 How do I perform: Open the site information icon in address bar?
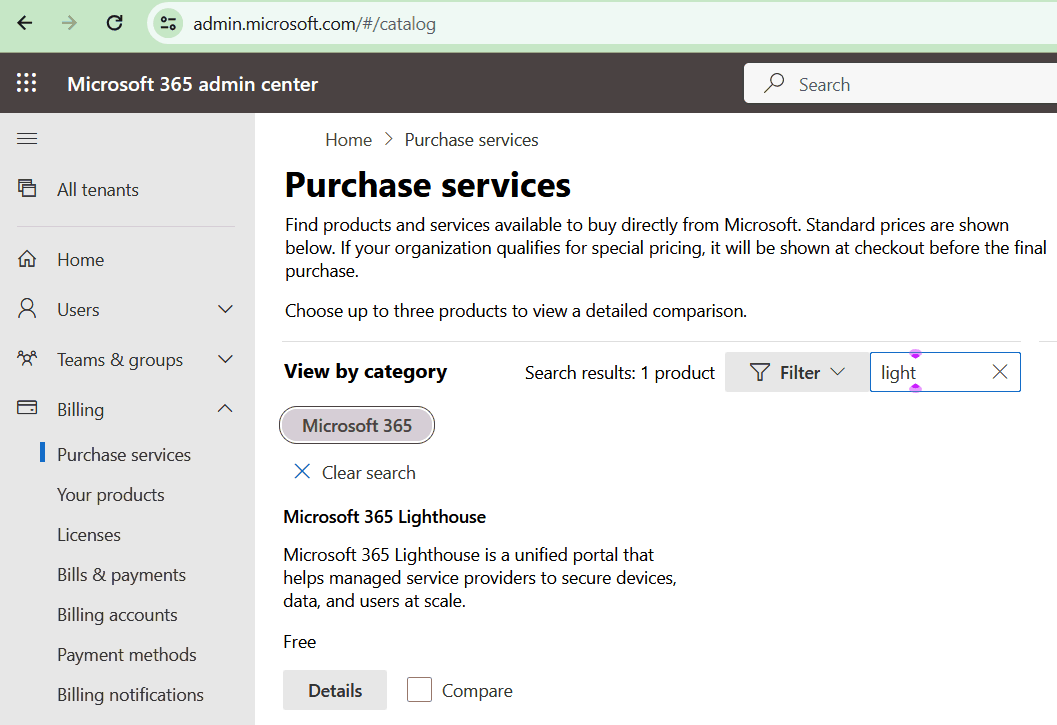pyautogui.click(x=169, y=24)
